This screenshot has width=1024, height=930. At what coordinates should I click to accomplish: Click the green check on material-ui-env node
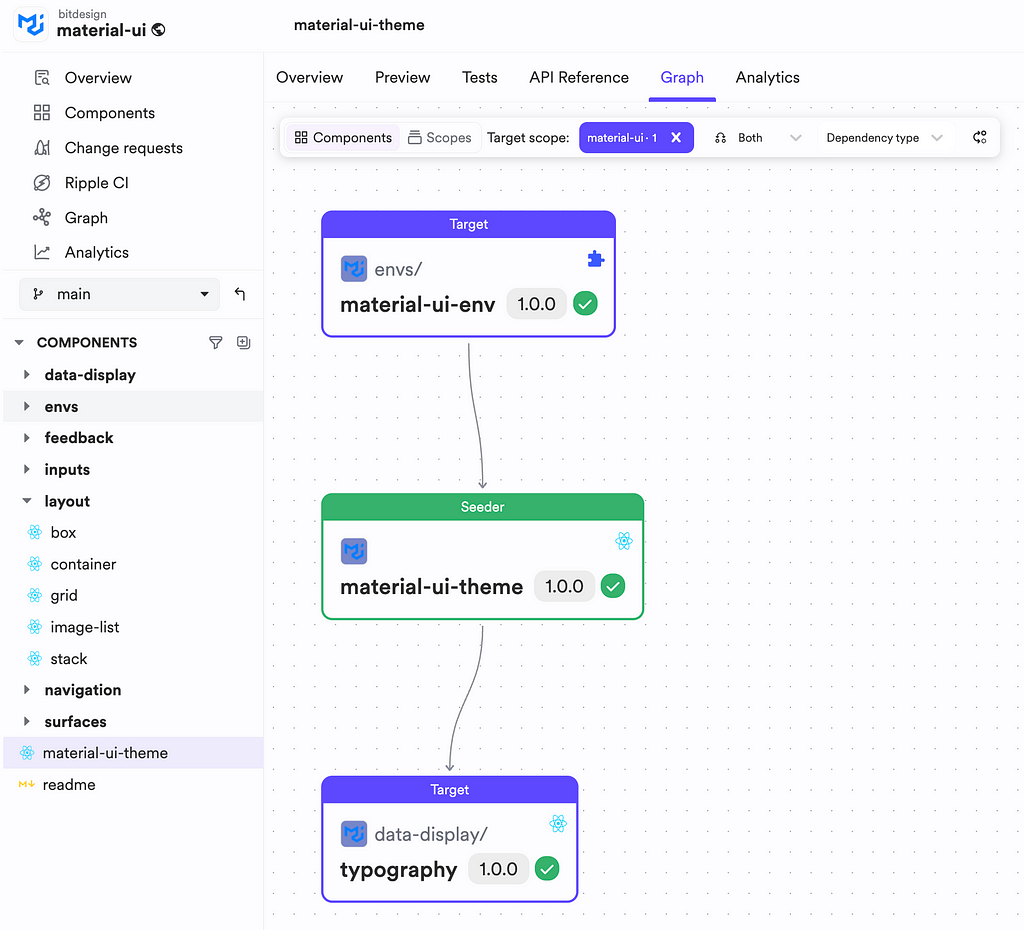pyautogui.click(x=585, y=304)
